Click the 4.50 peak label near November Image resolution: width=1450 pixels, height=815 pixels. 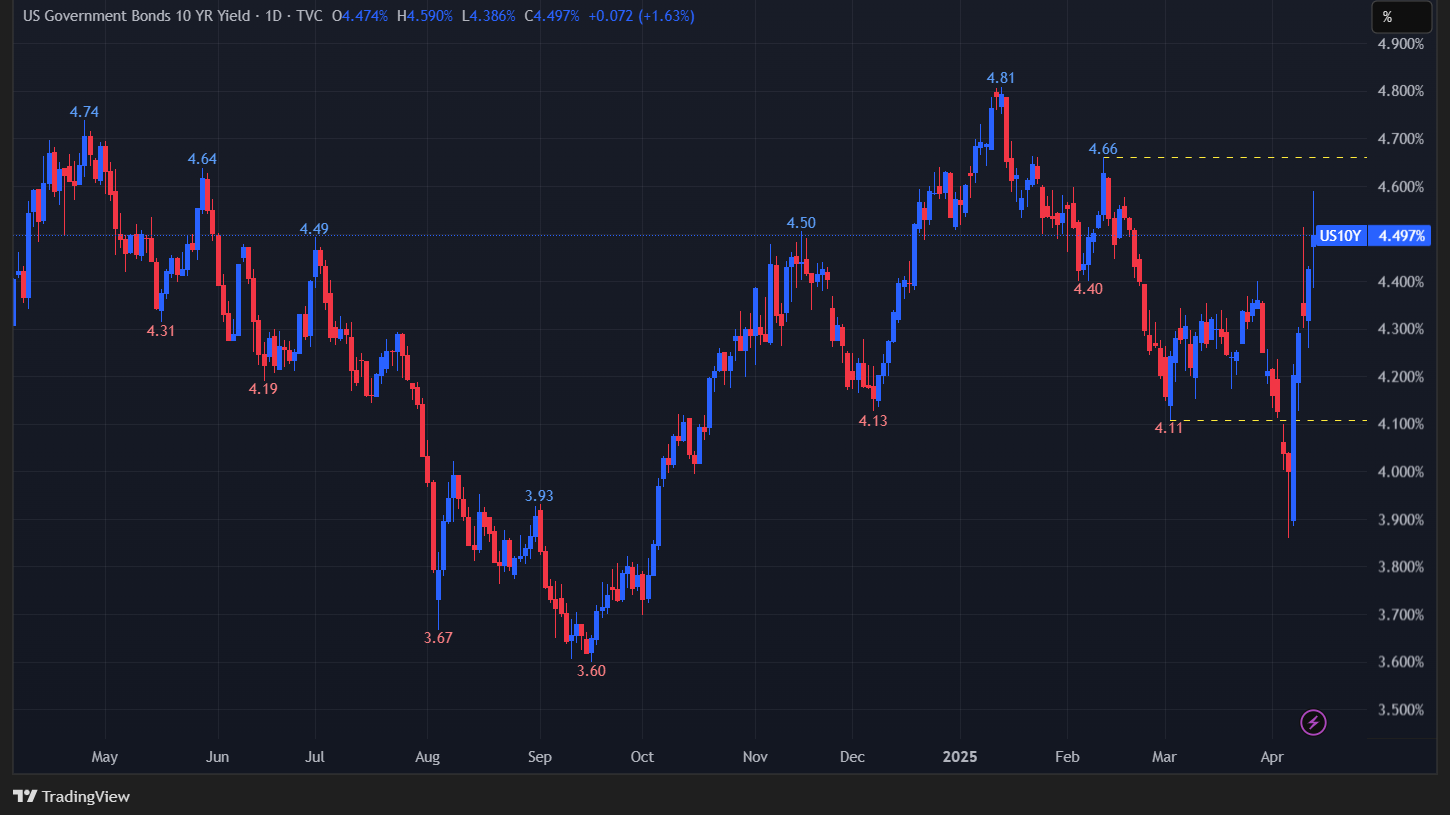[801, 223]
